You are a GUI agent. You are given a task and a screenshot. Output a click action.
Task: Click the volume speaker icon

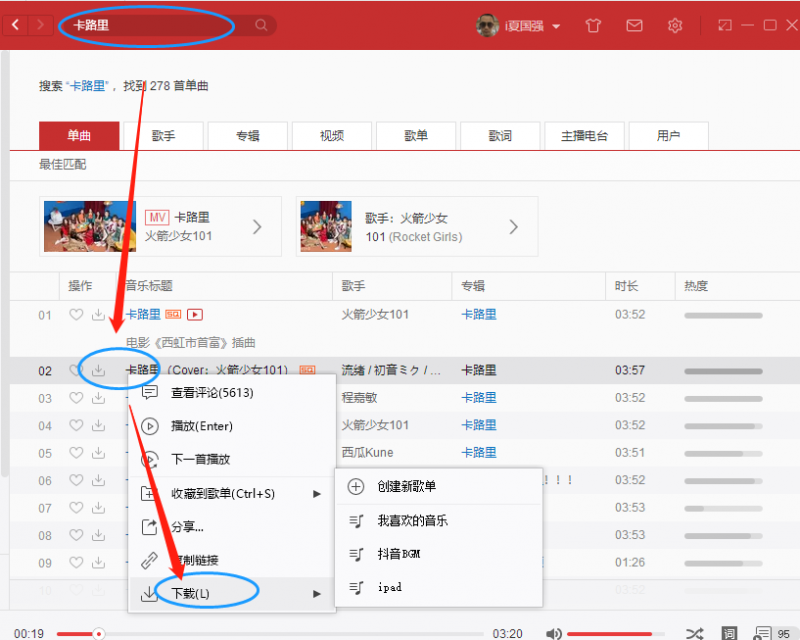click(x=554, y=633)
